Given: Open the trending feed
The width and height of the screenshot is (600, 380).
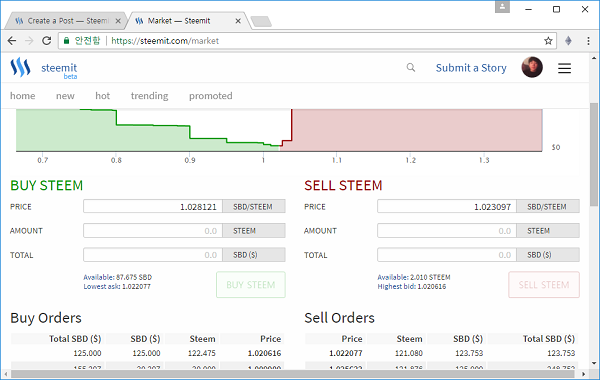Looking at the screenshot, I should point(150,96).
